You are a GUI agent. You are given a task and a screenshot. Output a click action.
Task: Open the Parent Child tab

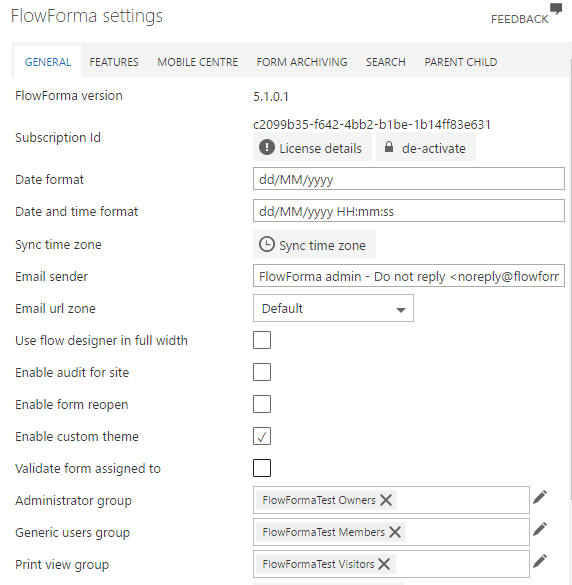point(460,62)
